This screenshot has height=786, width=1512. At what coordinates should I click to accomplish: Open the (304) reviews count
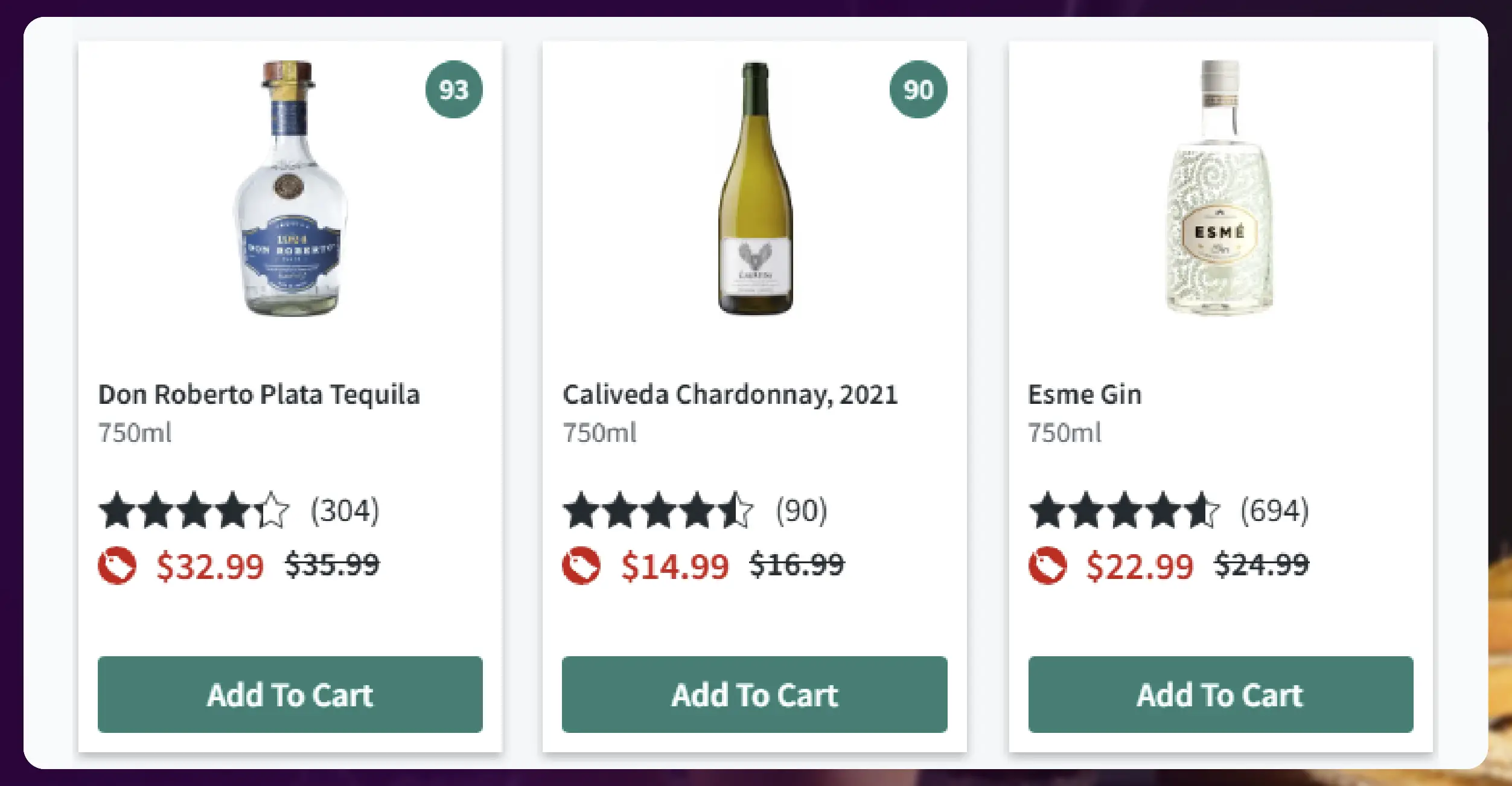point(345,511)
